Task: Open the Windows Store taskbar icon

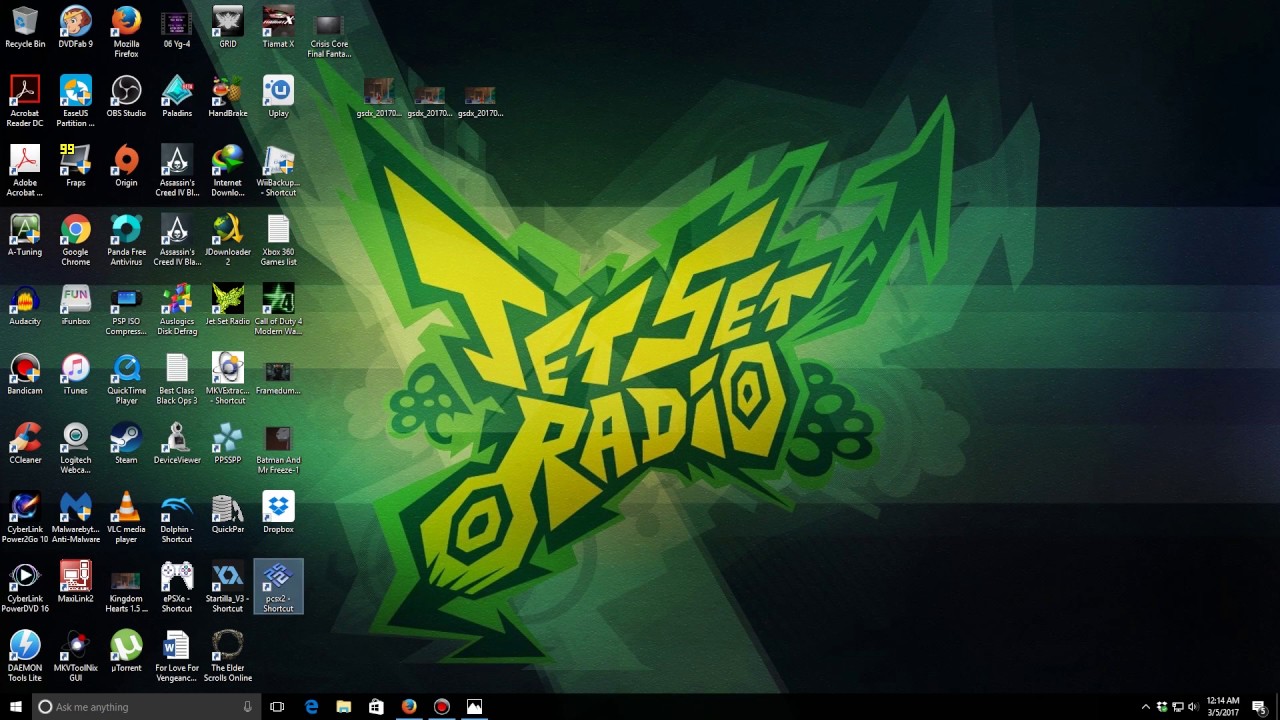Action: point(376,707)
